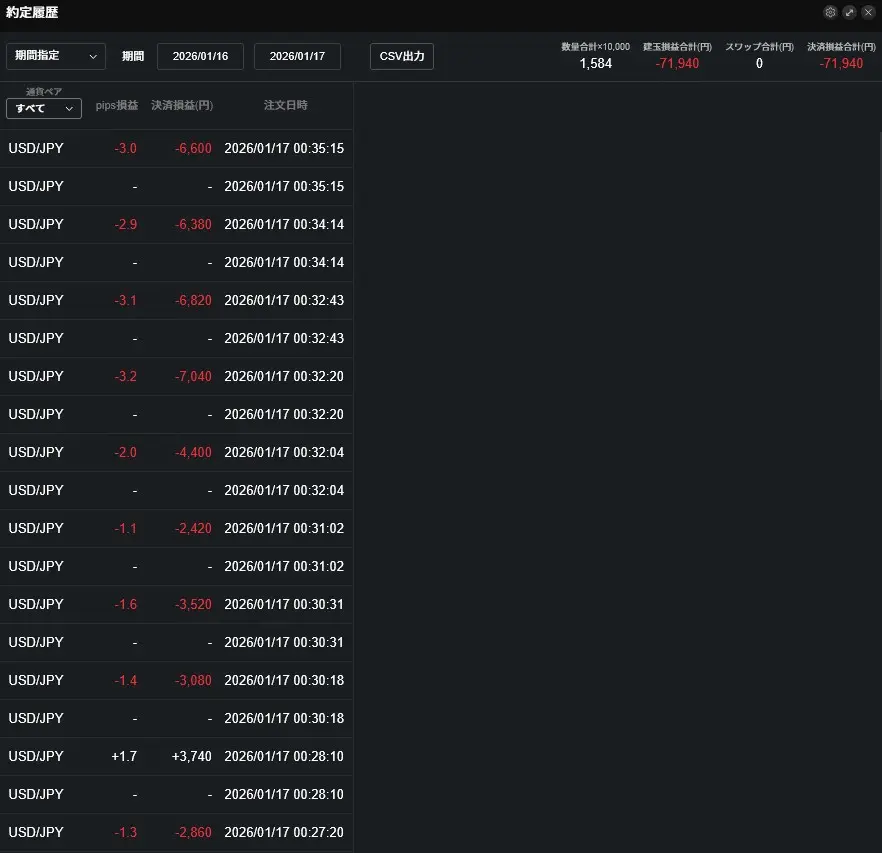Click the start date field 2026/01/16
The height and width of the screenshot is (853, 882).
pos(200,56)
